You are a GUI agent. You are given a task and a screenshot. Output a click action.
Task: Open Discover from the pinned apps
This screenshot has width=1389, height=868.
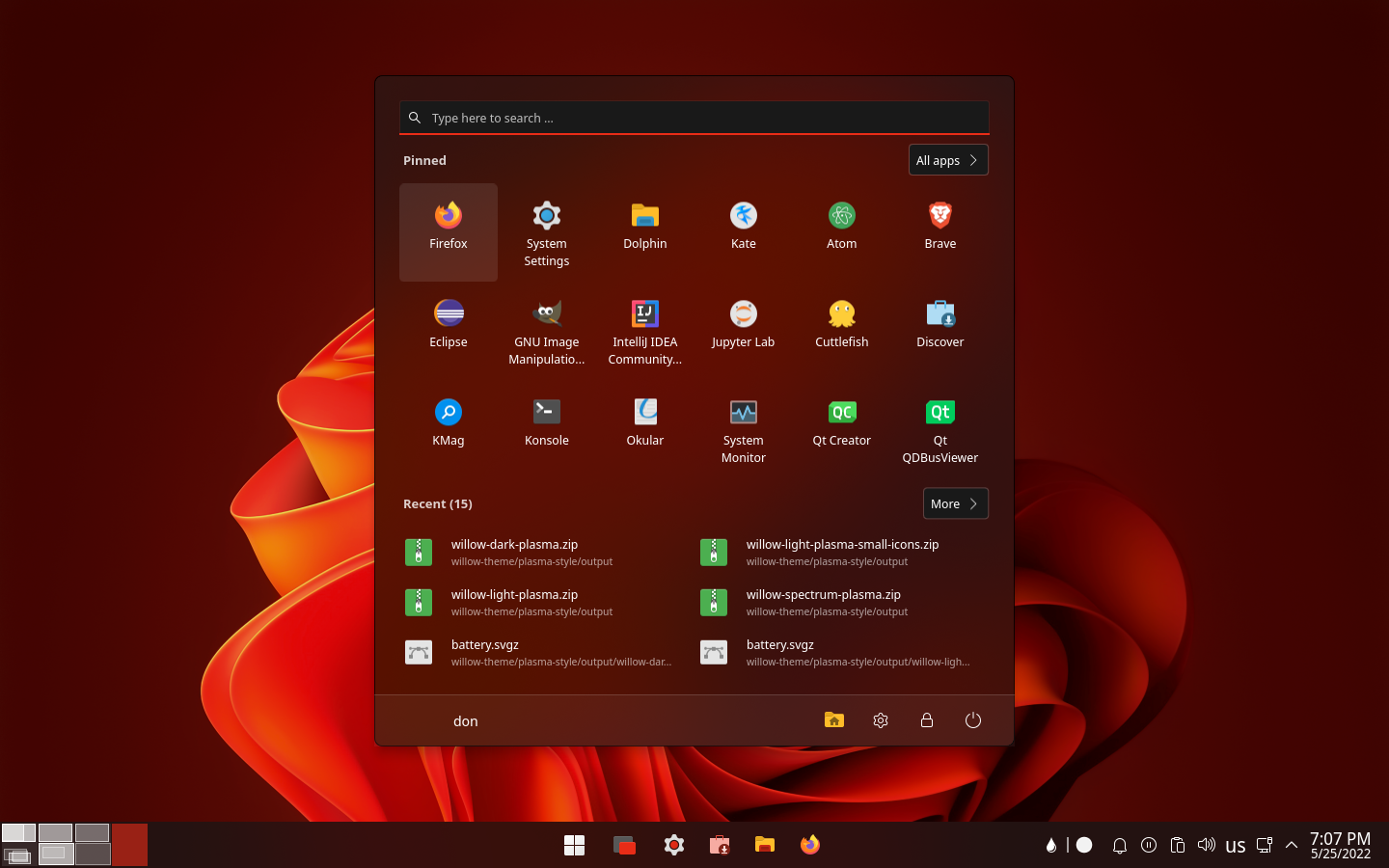[940, 331]
